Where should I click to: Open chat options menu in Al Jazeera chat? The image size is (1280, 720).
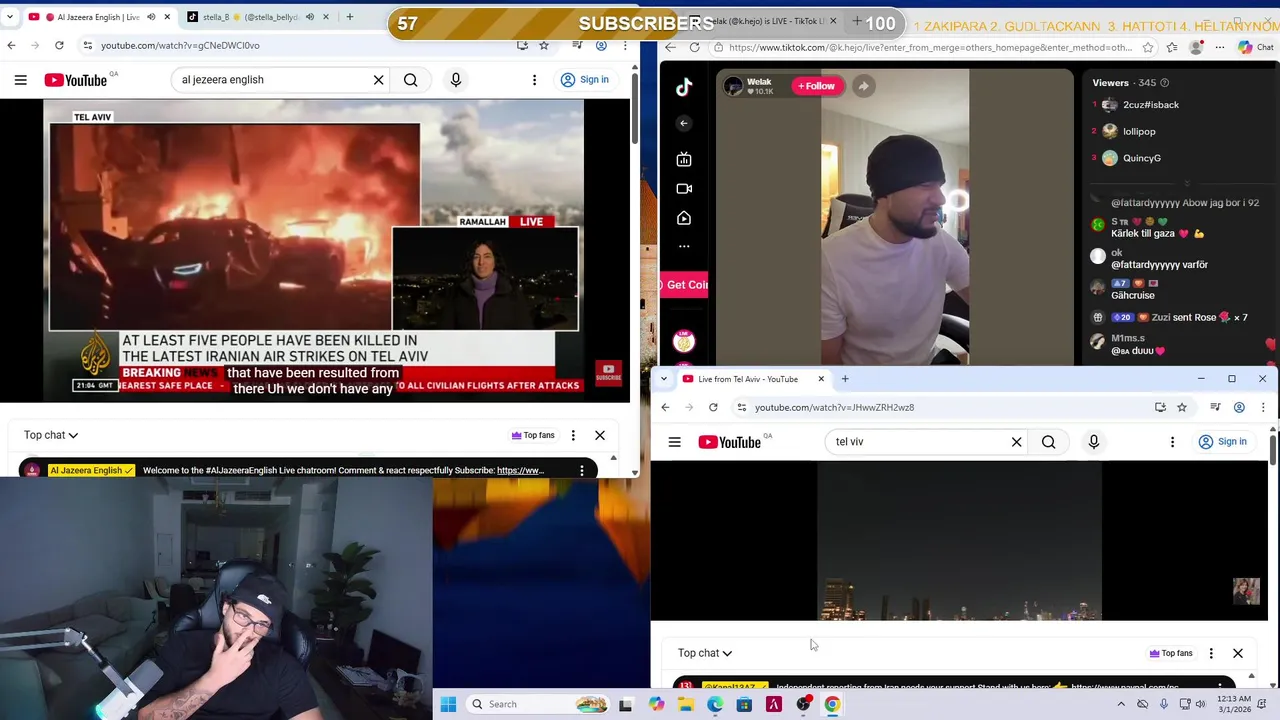(573, 435)
